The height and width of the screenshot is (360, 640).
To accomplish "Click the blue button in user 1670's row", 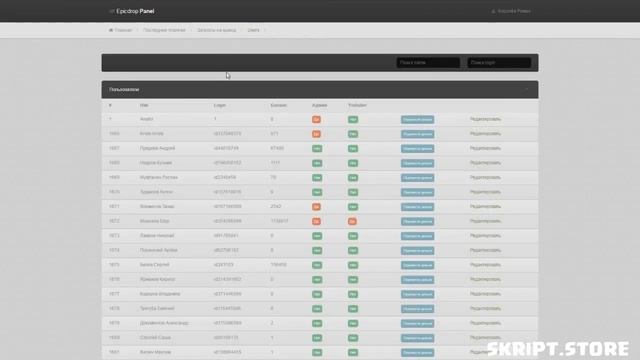I will pos(418,192).
